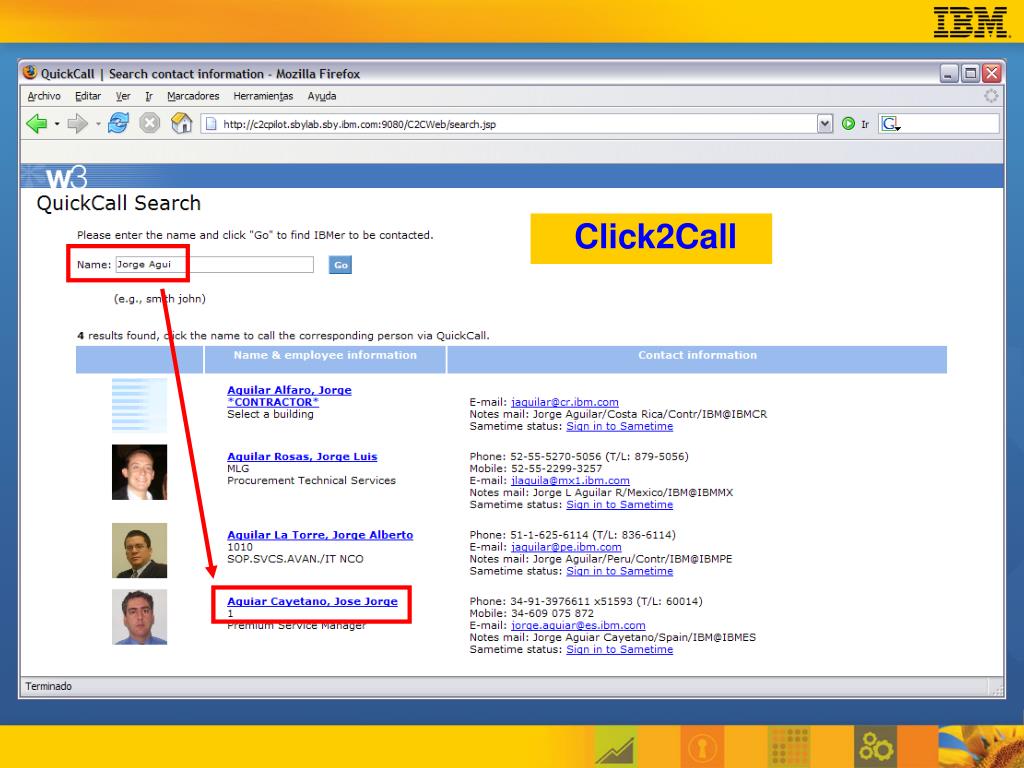Click the Firefox throbber activity icon
This screenshot has height=768, width=1024.
[991, 96]
